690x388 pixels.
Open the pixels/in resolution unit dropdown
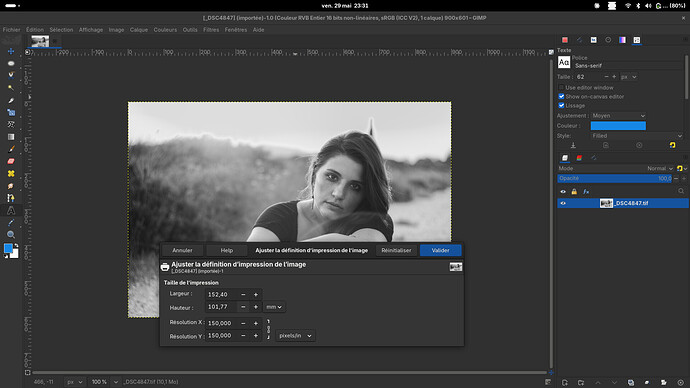(295, 336)
